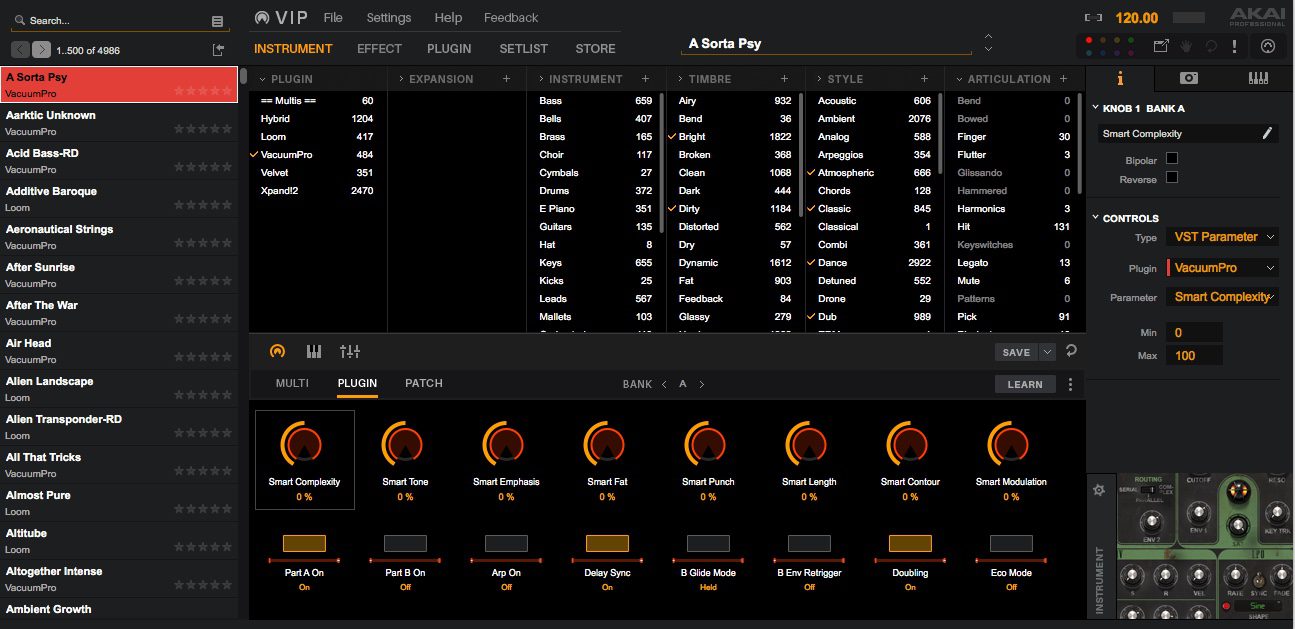Viewport: 1295px width, 629px height.
Task: Edit knob name with the pencil icon
Action: coord(1268,133)
